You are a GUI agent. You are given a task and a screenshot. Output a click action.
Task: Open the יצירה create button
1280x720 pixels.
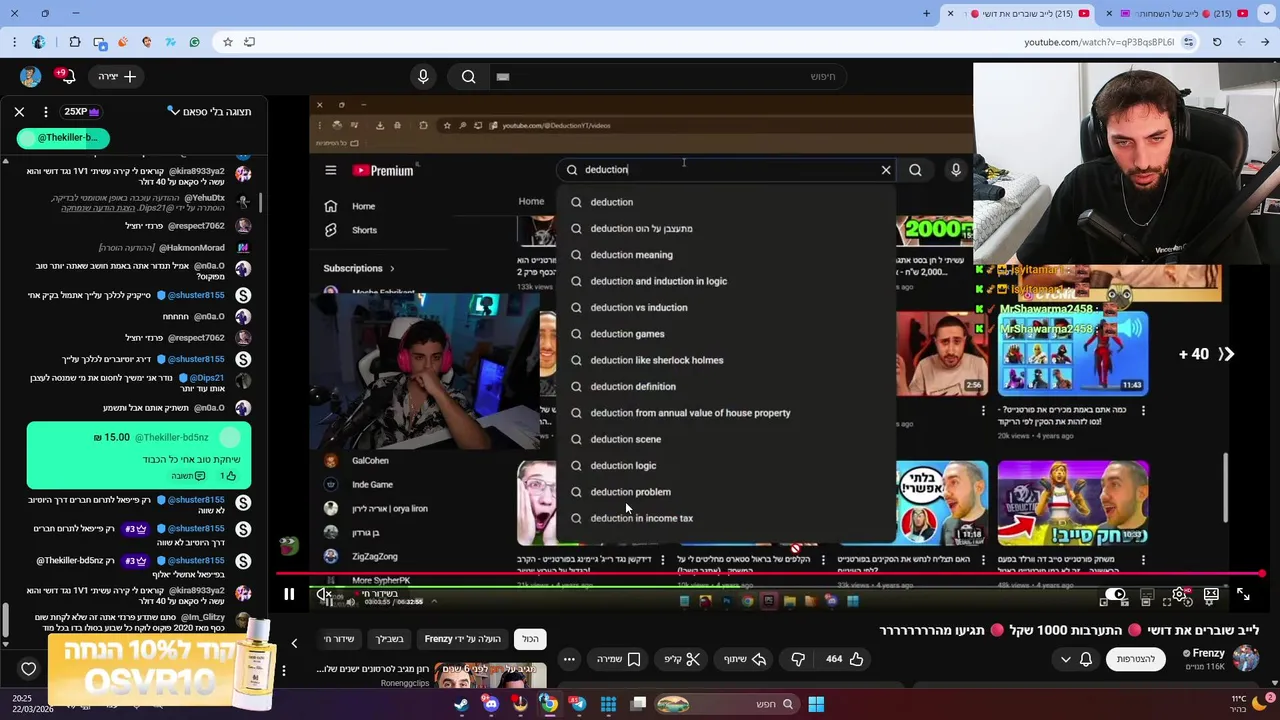click(x=117, y=76)
